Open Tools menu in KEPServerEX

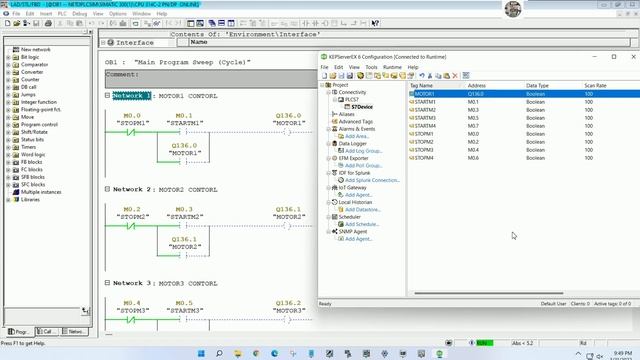371,67
